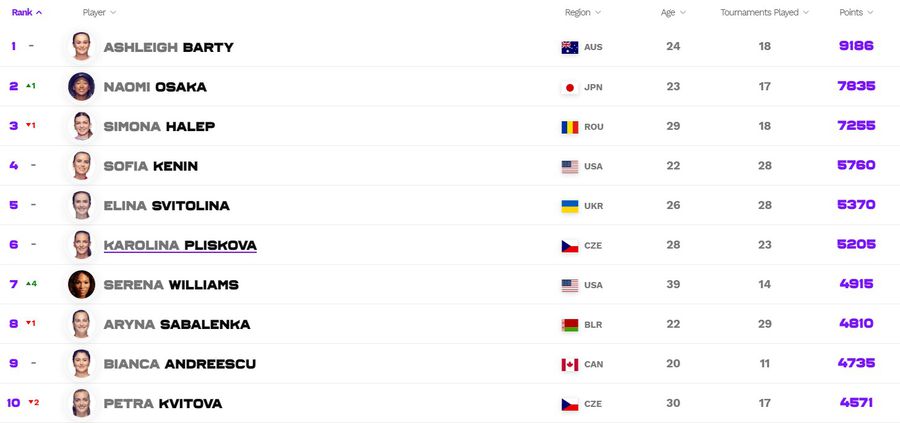Sort by Tournaments Played column

tap(765, 12)
